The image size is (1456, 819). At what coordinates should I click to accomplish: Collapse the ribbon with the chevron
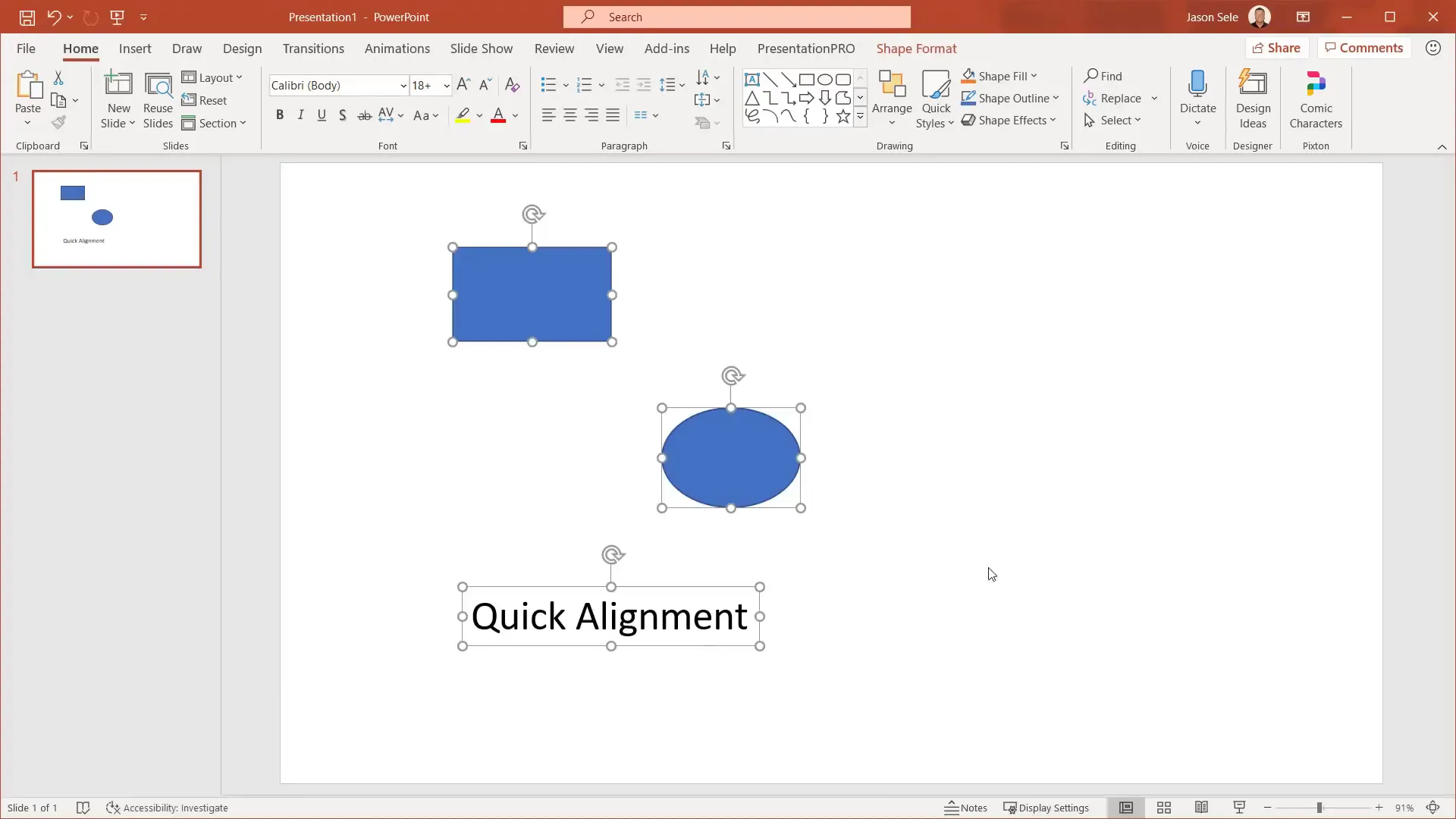[x=1442, y=146]
